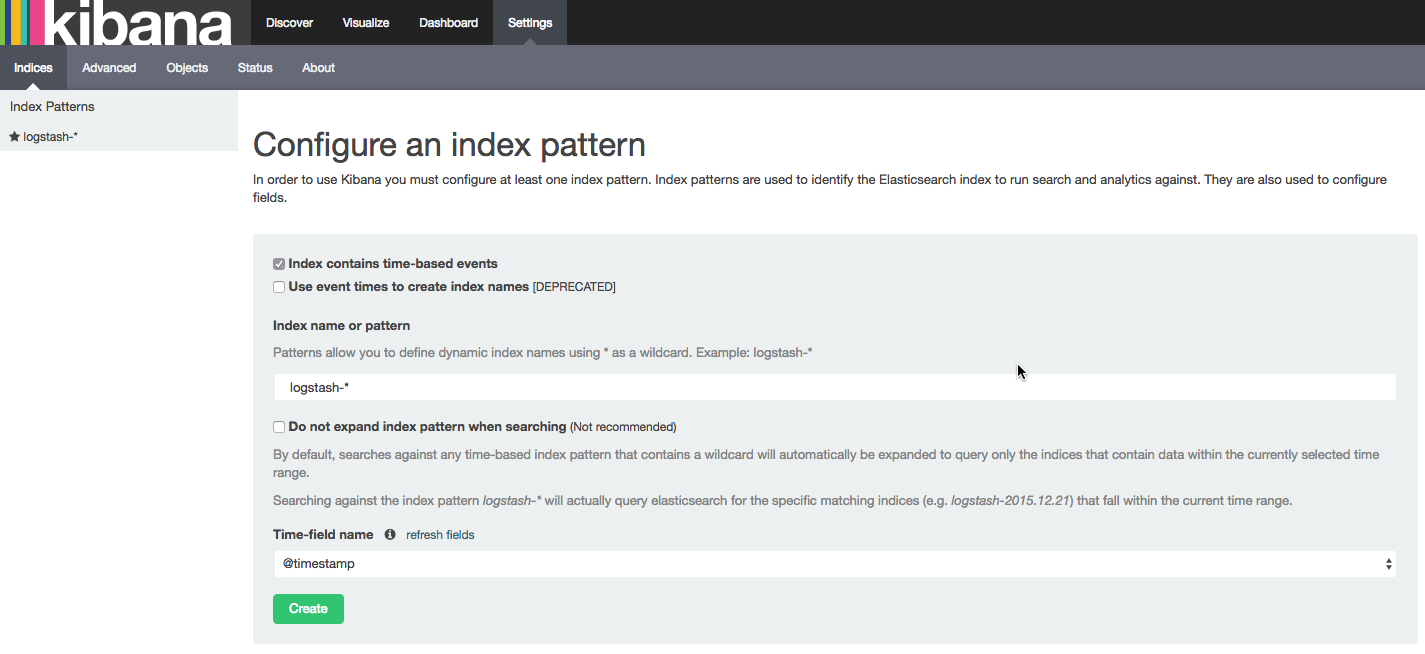The height and width of the screenshot is (654, 1425).
Task: Click the info icon next to Time-field name
Action: 390,535
